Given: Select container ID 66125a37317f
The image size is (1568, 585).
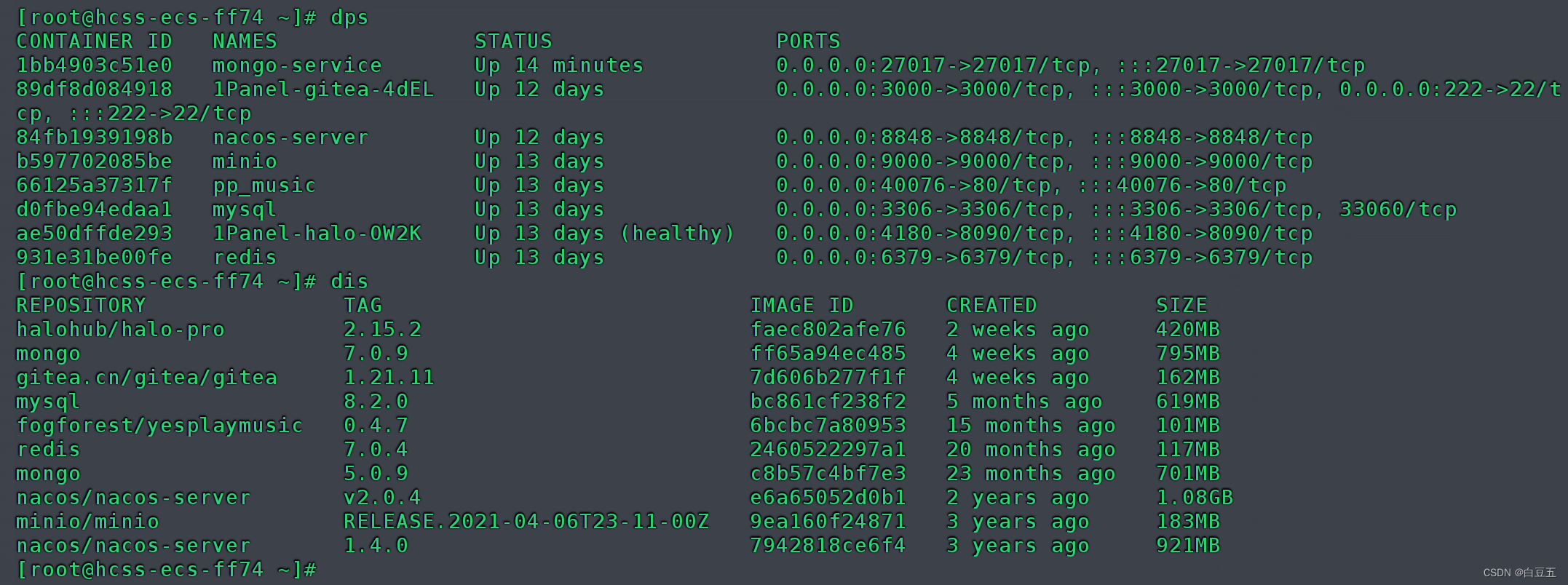Looking at the screenshot, I should click(x=95, y=186).
